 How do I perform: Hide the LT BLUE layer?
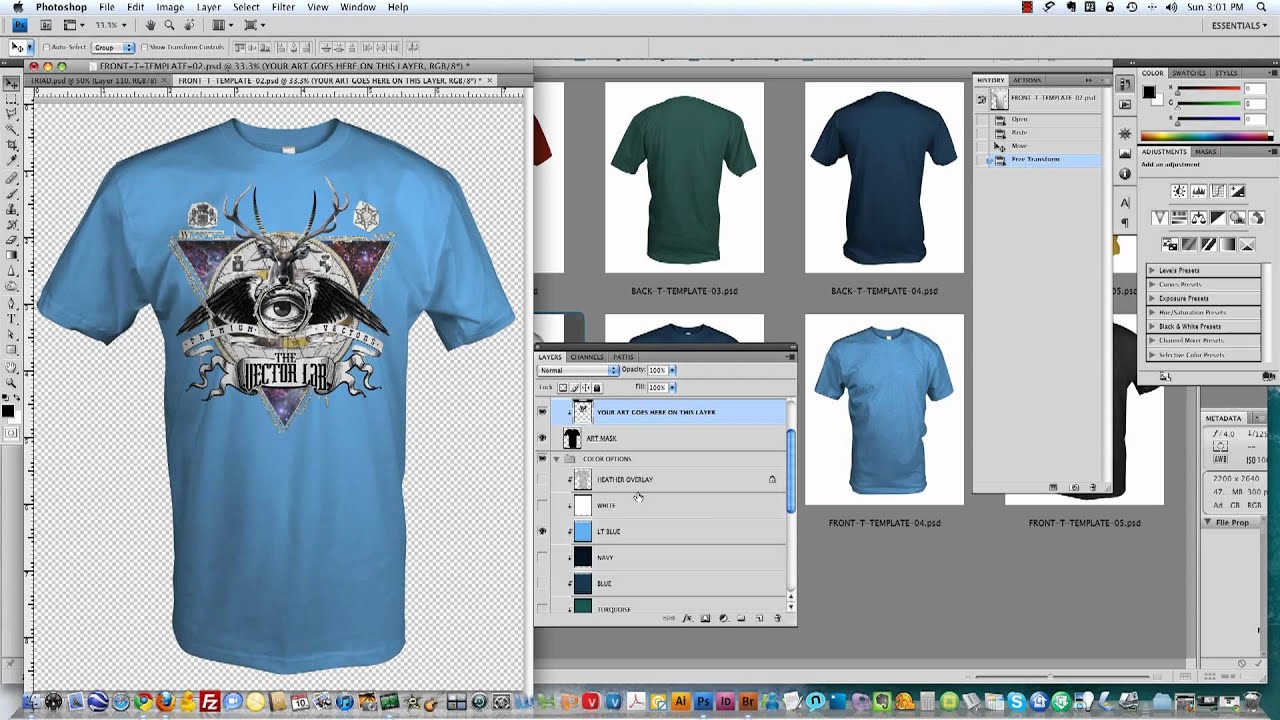pyautogui.click(x=543, y=532)
